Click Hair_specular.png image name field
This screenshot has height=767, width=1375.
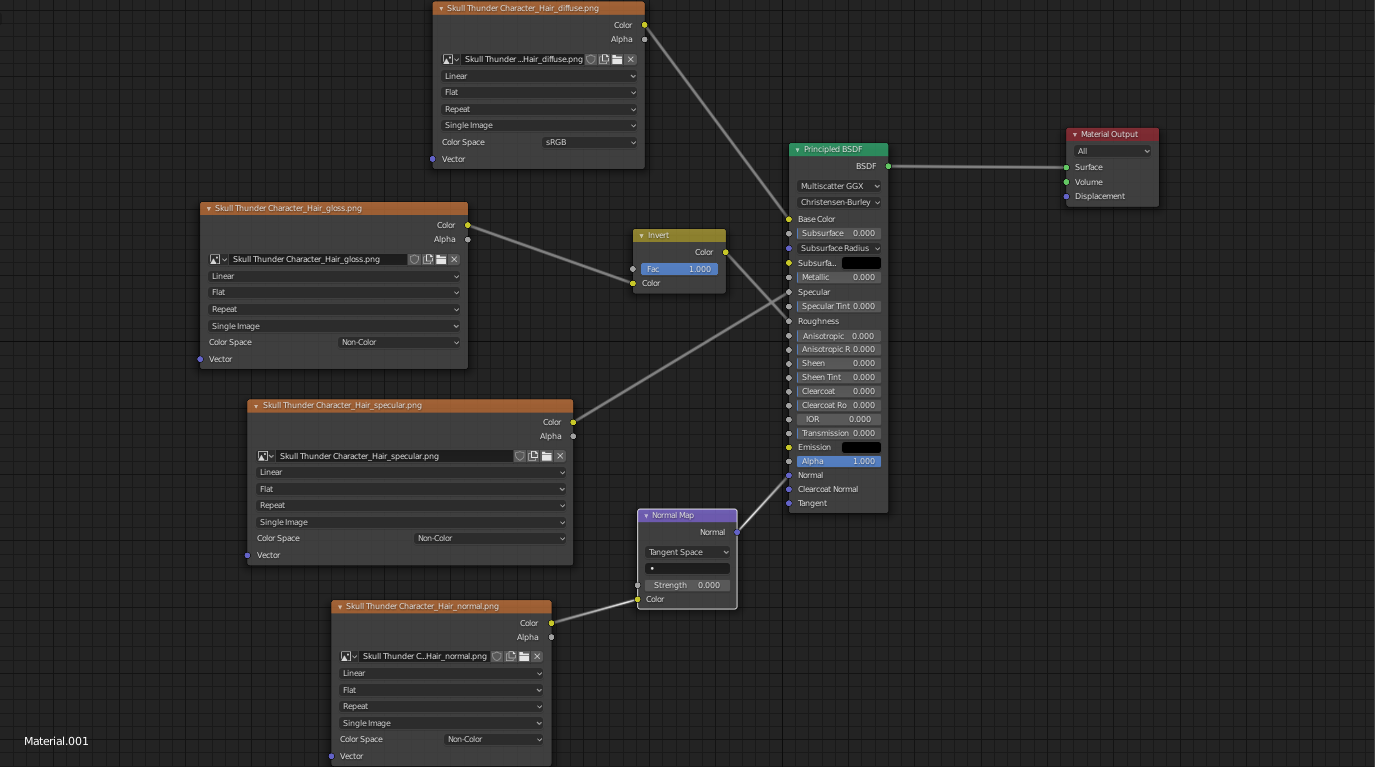394,456
